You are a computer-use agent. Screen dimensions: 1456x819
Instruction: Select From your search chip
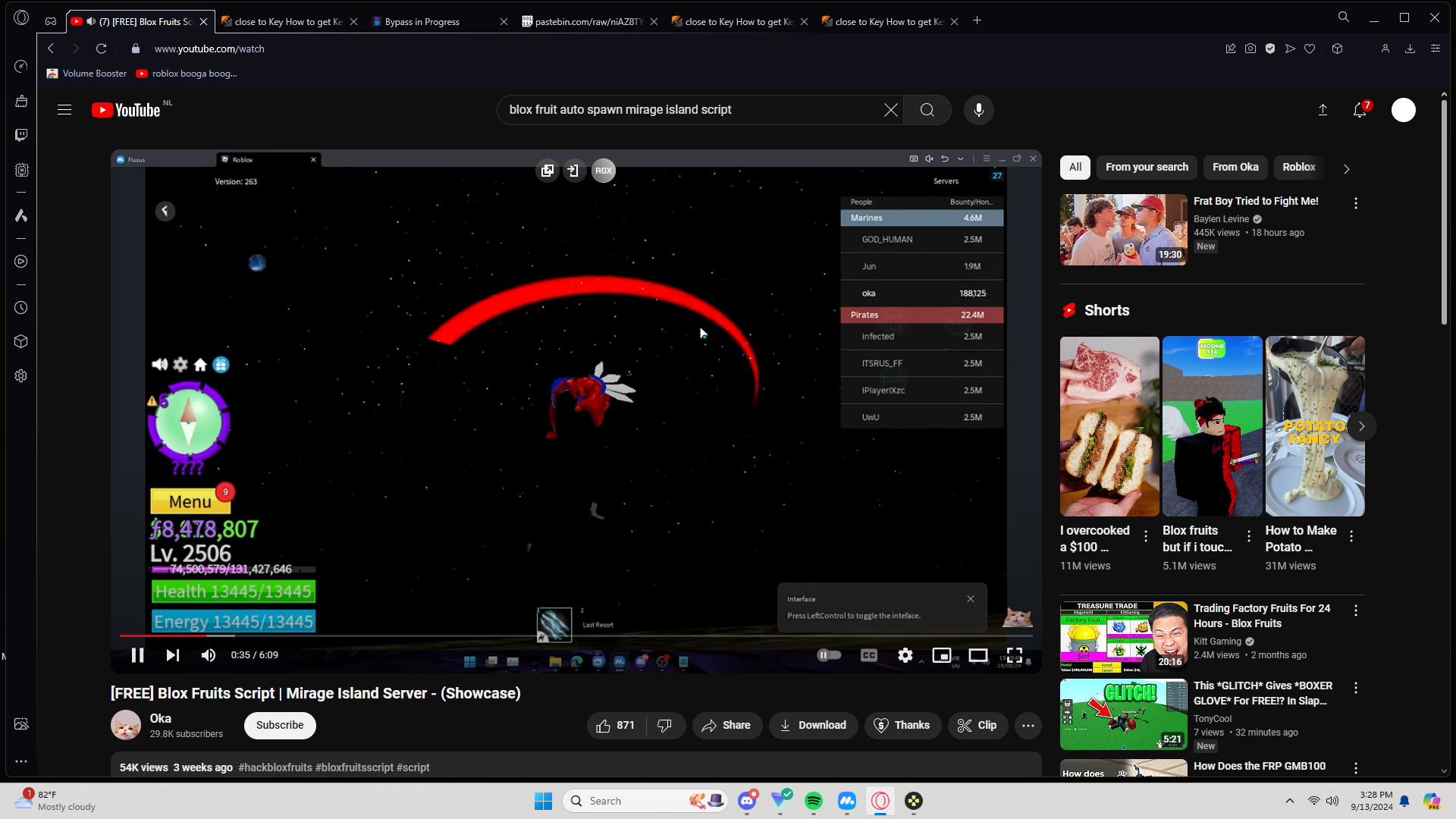pyautogui.click(x=1147, y=168)
